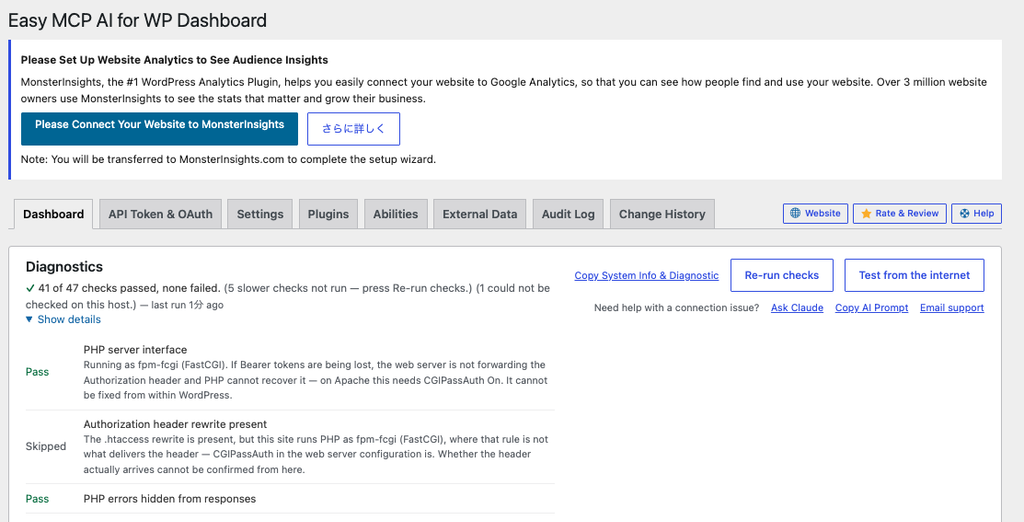Go to the Plugins tab

(x=328, y=214)
